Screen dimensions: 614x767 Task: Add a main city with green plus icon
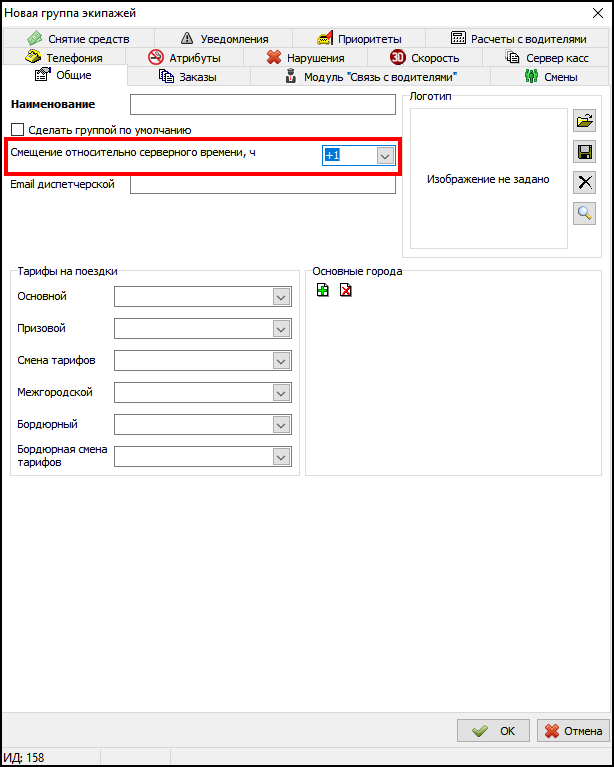(x=322, y=291)
